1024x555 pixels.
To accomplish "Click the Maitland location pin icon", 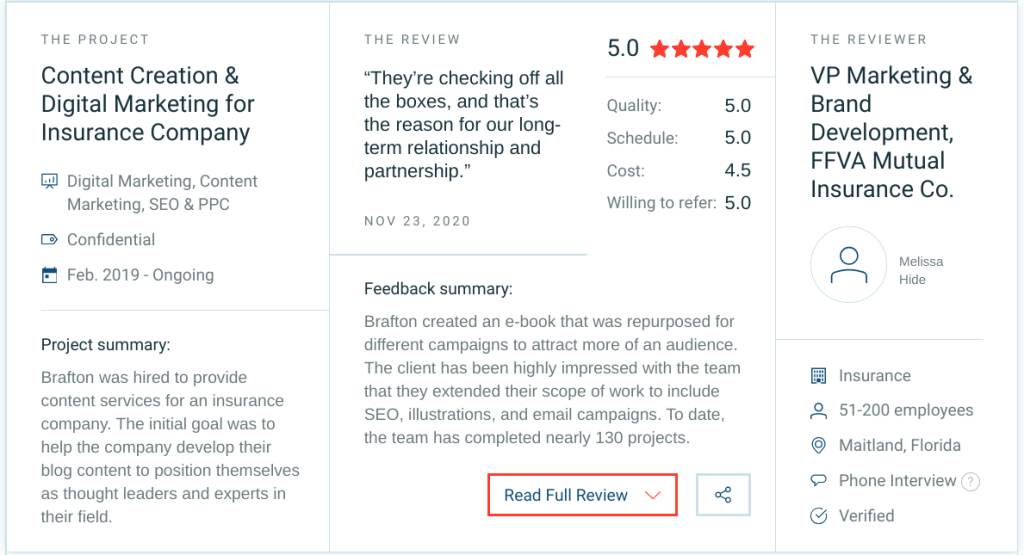I will (x=819, y=446).
